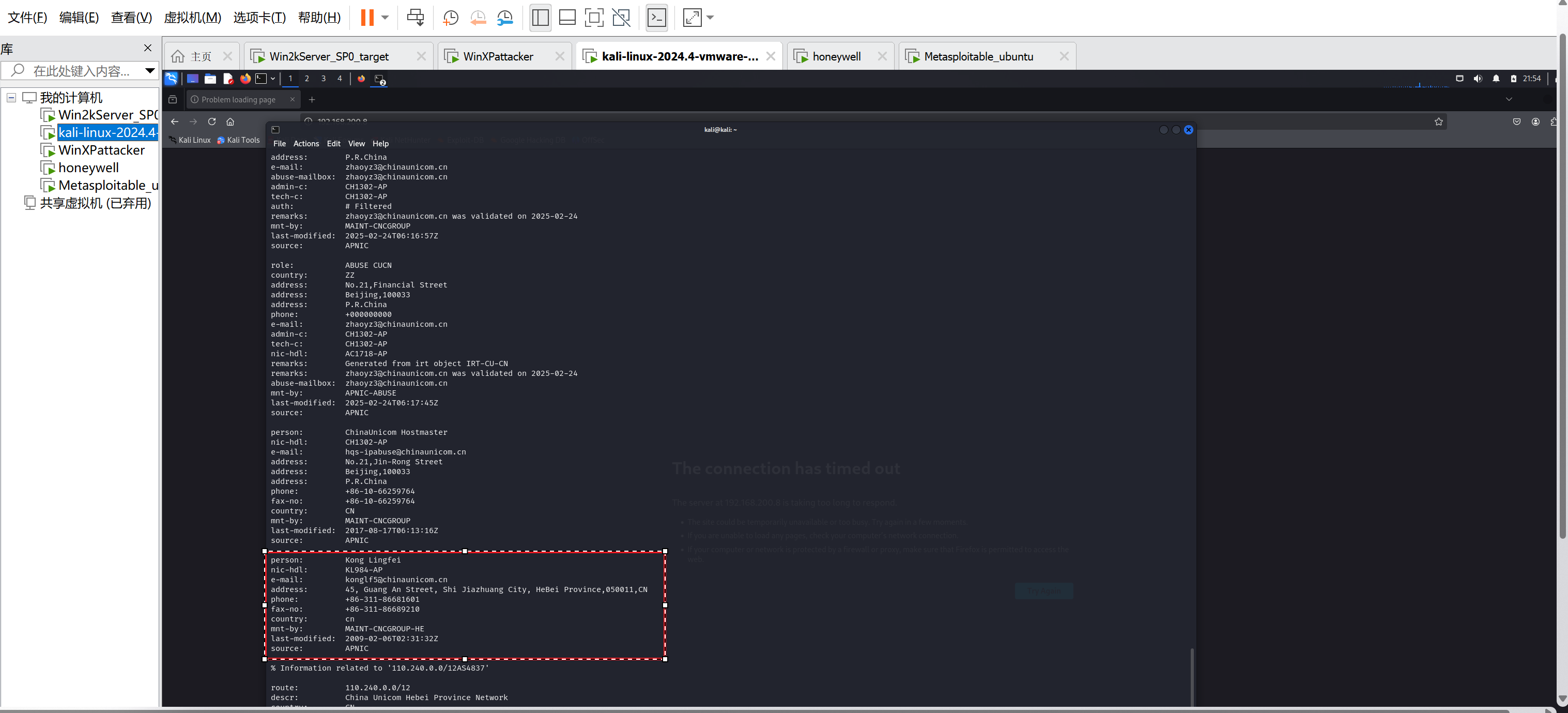Reload the Firefox page
This screenshot has width=1568, height=713.
click(x=212, y=121)
